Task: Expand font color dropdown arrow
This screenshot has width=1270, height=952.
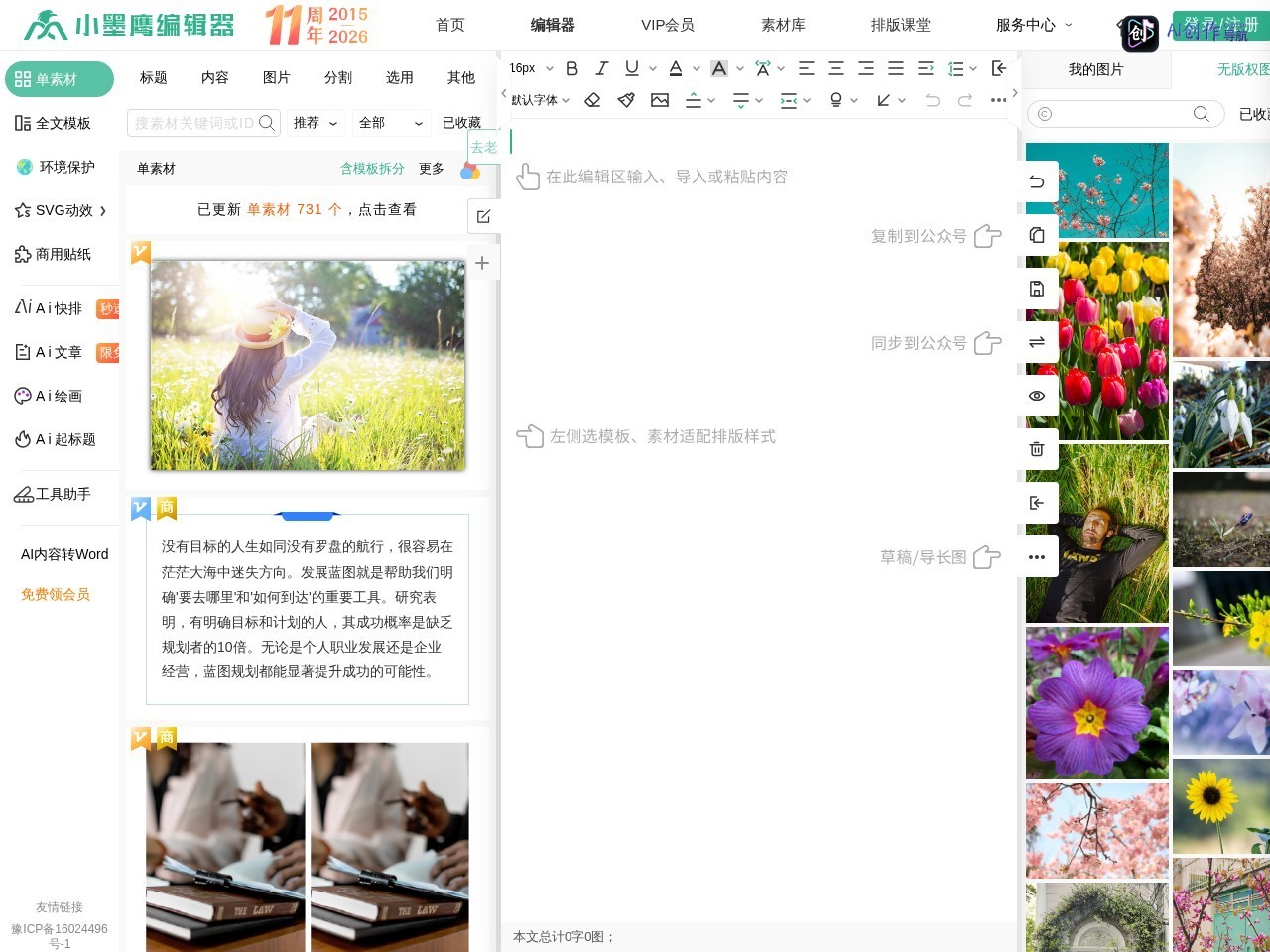Action: click(x=697, y=69)
